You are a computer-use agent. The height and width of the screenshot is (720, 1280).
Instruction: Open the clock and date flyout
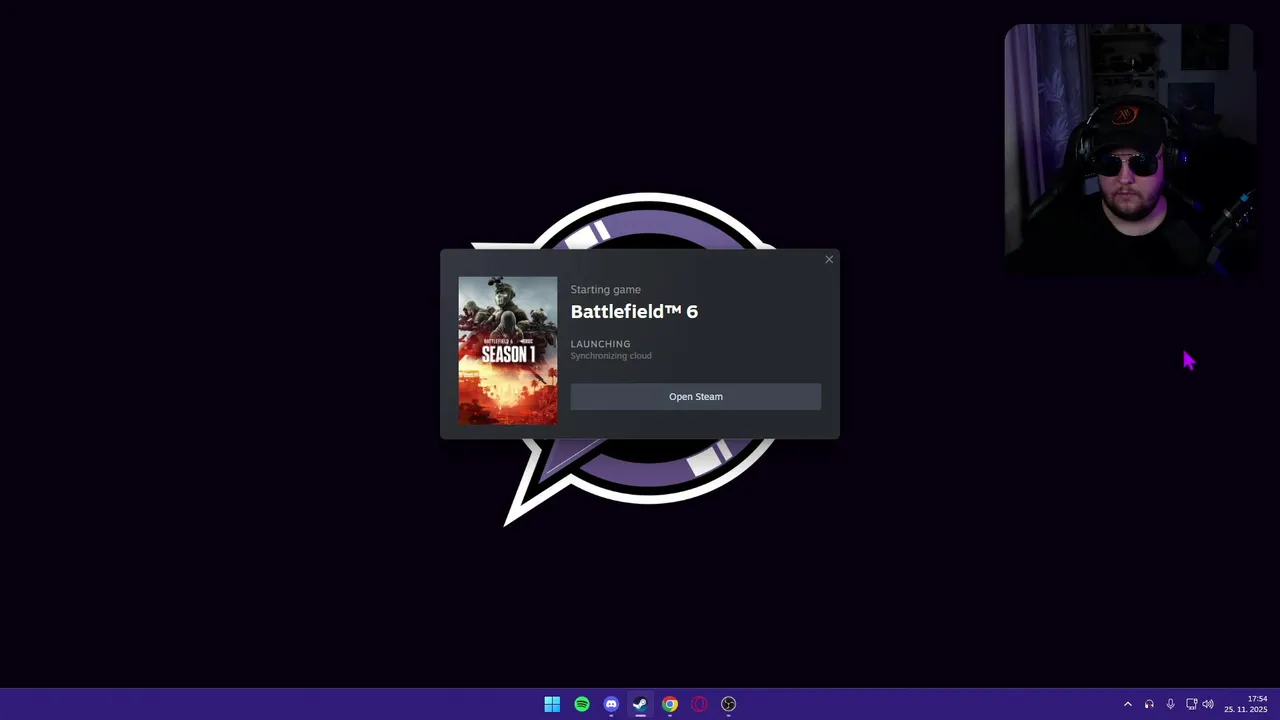coord(1246,704)
